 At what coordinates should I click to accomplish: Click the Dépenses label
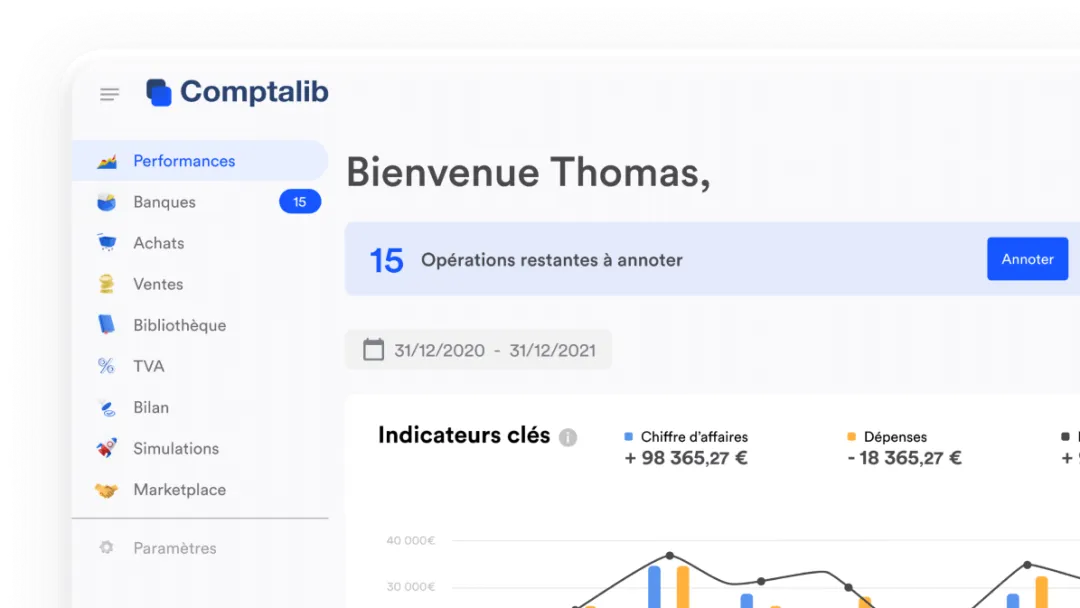pyautogui.click(x=895, y=437)
